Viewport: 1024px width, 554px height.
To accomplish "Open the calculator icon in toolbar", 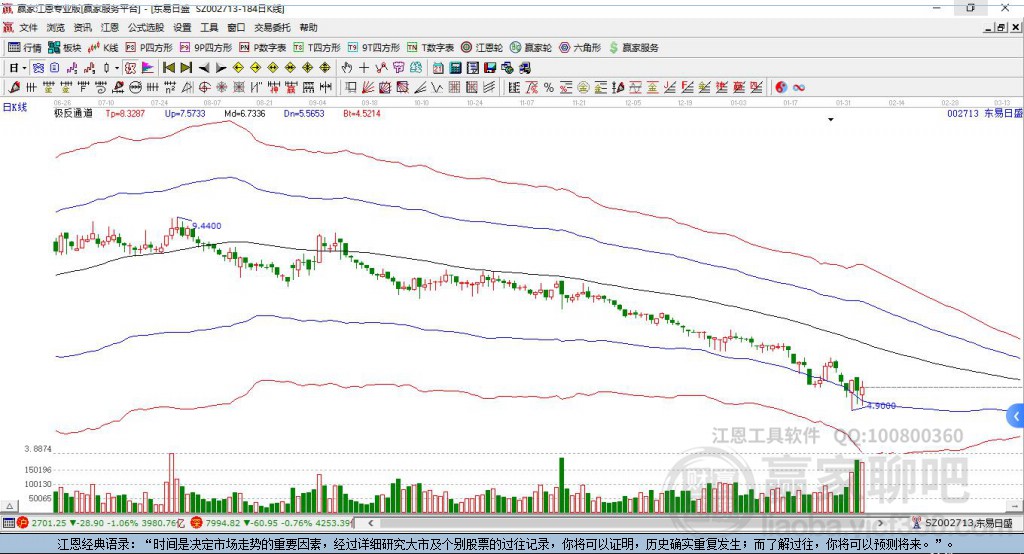I will coord(455,68).
